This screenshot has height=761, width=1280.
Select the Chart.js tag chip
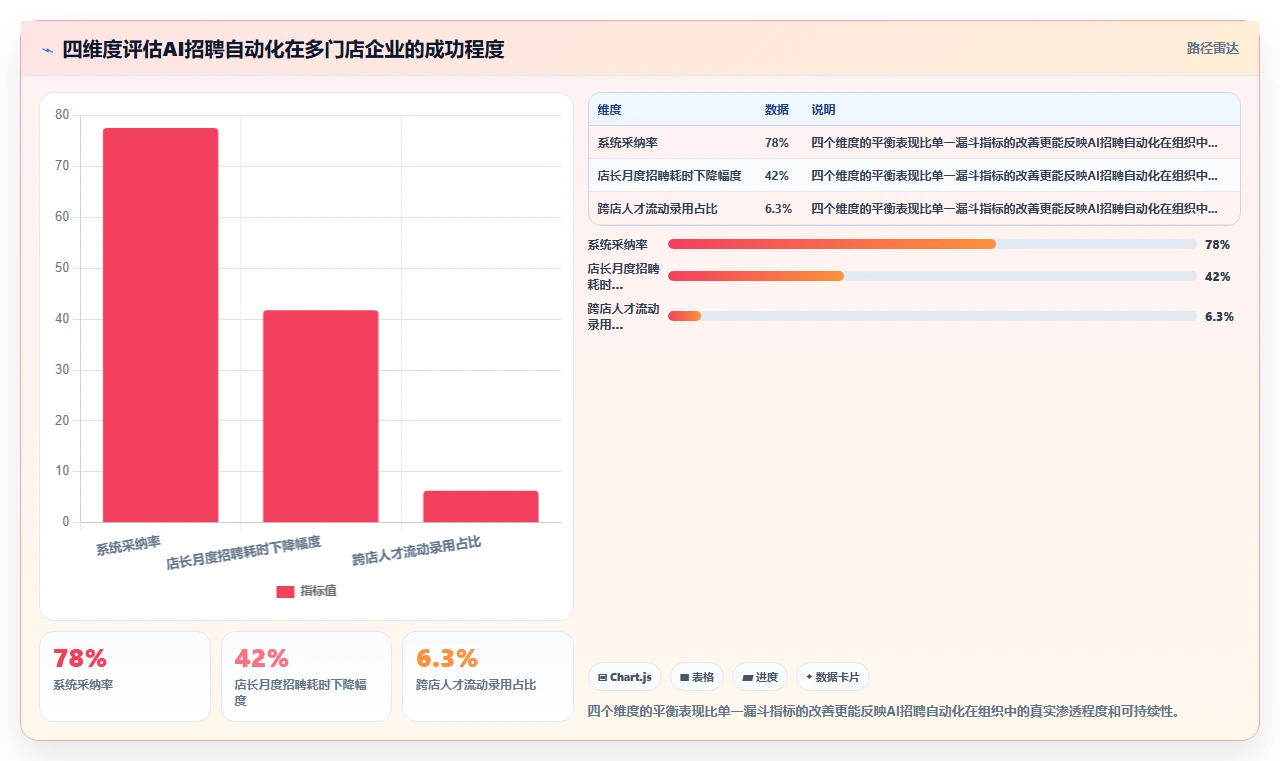(x=625, y=677)
